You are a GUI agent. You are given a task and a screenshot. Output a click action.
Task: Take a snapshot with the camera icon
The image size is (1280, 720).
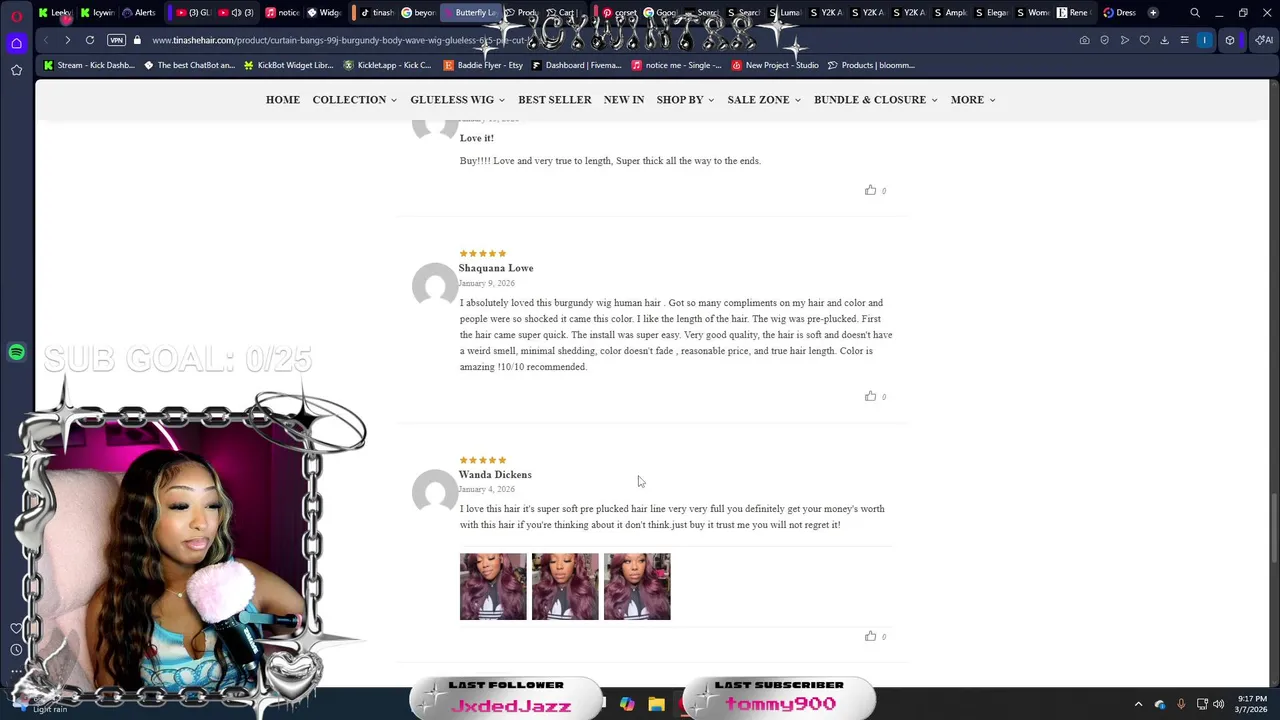click(1084, 40)
